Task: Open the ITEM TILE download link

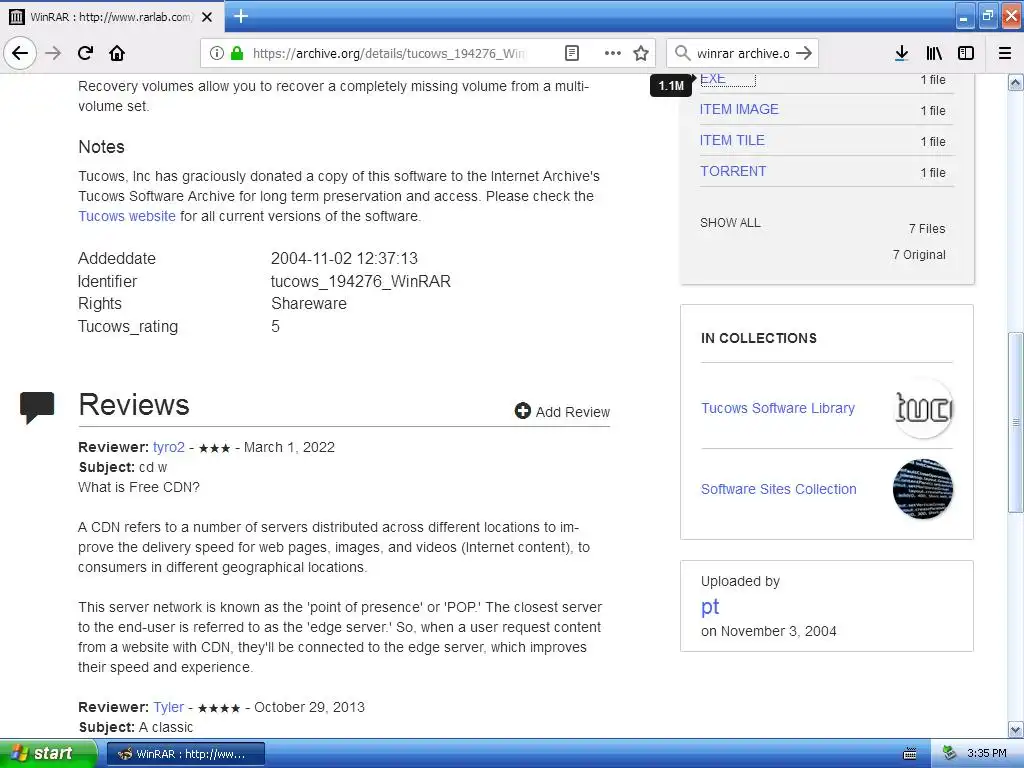Action: (732, 140)
